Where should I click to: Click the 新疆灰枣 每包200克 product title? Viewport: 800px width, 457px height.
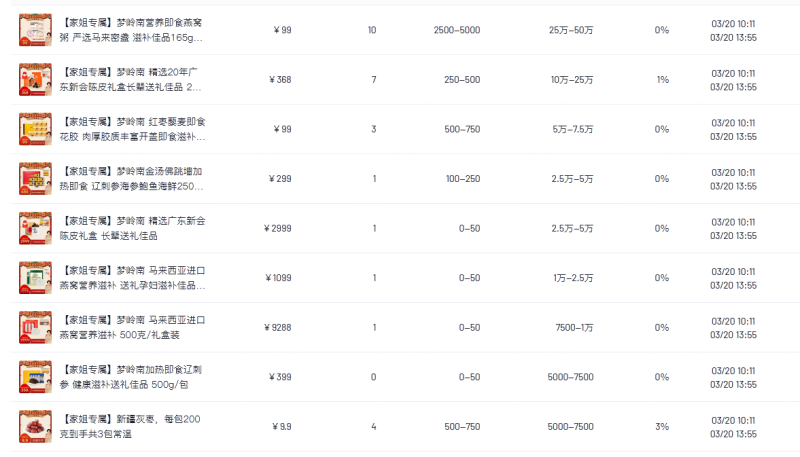(130, 426)
